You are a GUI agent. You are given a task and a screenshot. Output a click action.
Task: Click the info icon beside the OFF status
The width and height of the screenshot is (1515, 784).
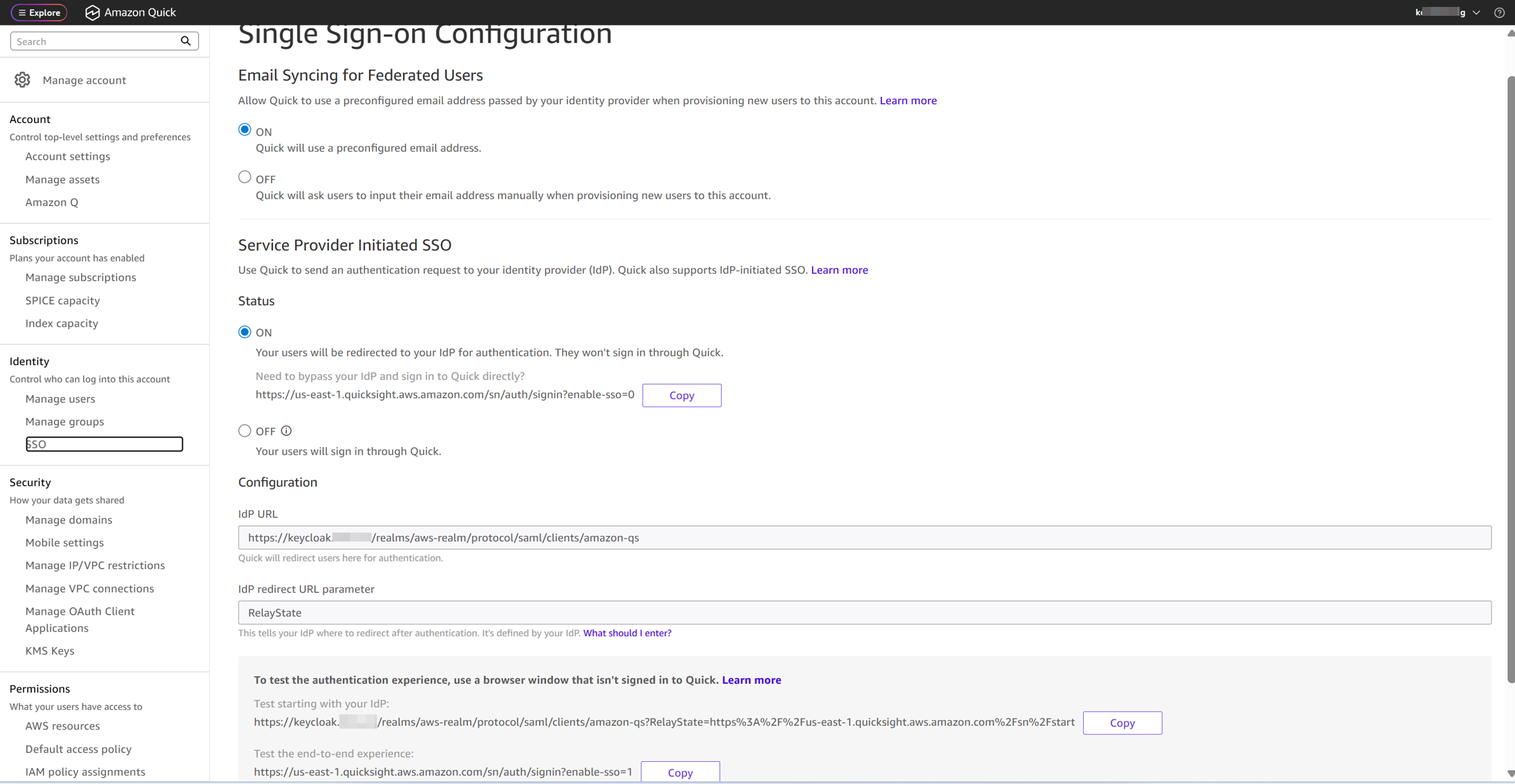pos(286,431)
